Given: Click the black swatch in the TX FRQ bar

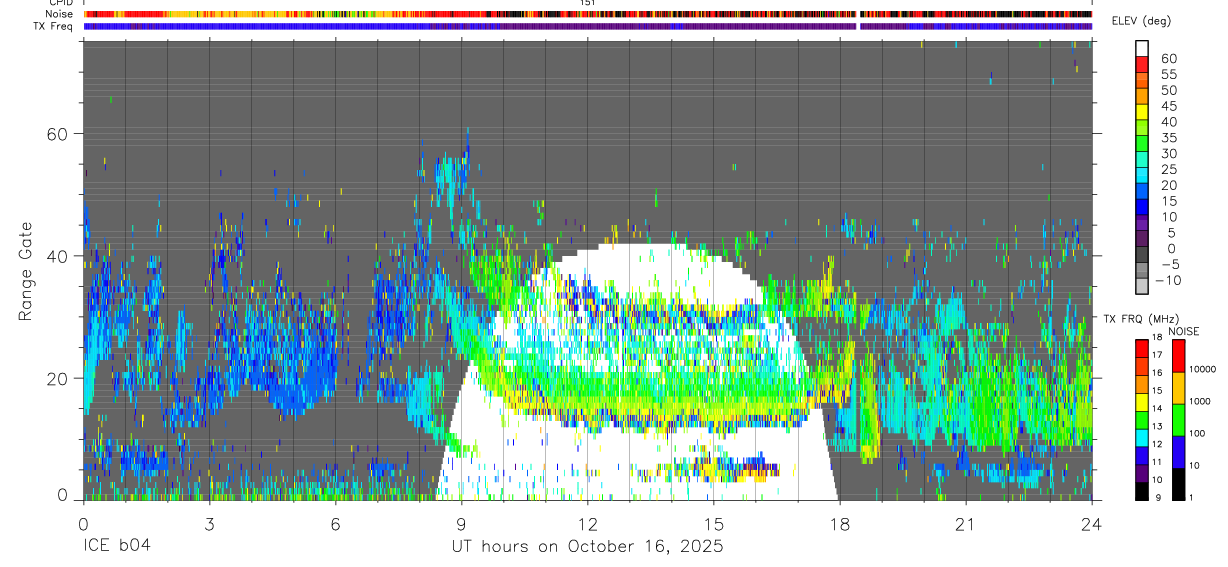Looking at the screenshot, I should (1142, 490).
